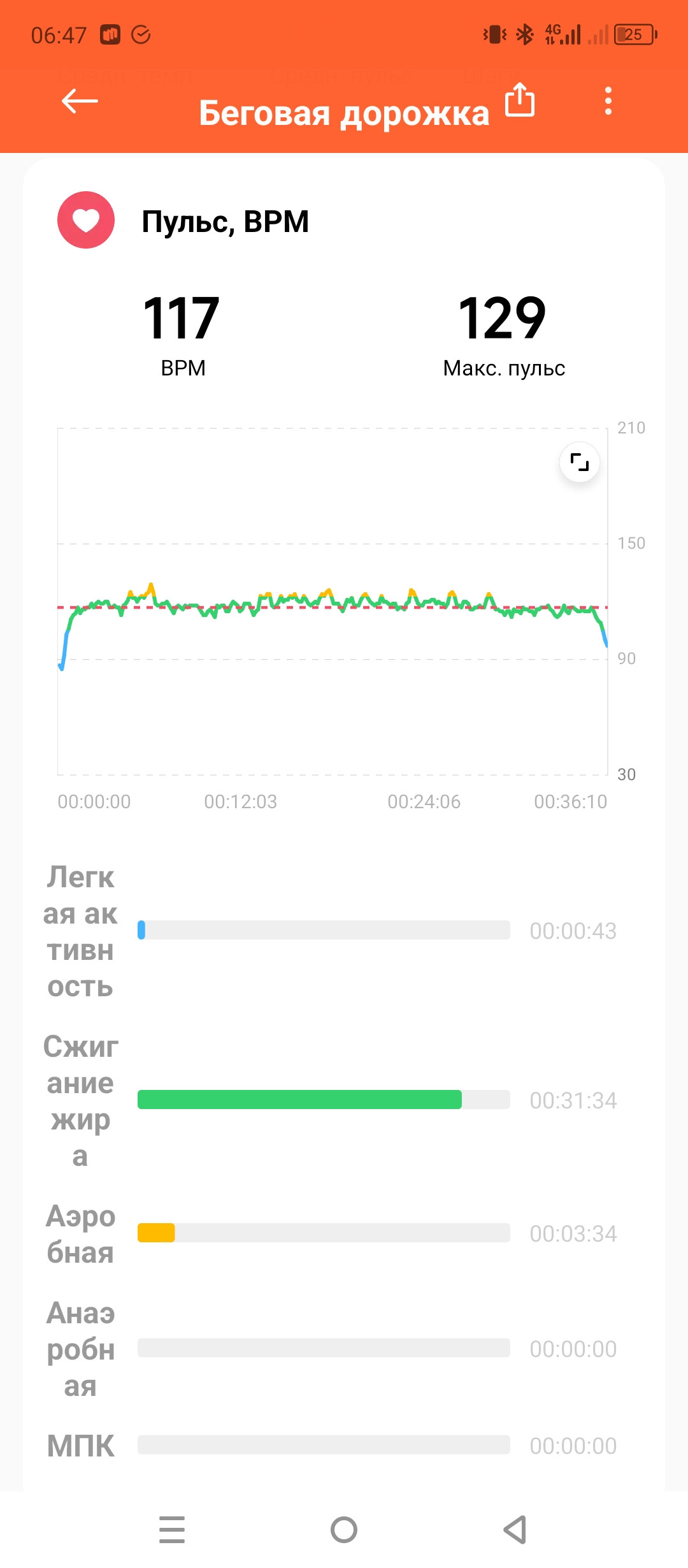Tap the battery indicator in status bar

pos(635,34)
